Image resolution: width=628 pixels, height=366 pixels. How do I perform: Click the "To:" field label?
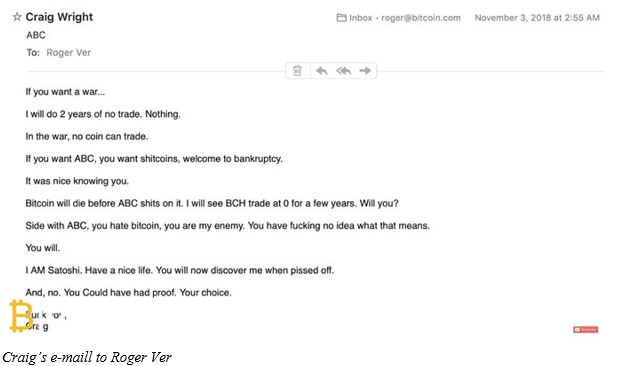[33, 52]
